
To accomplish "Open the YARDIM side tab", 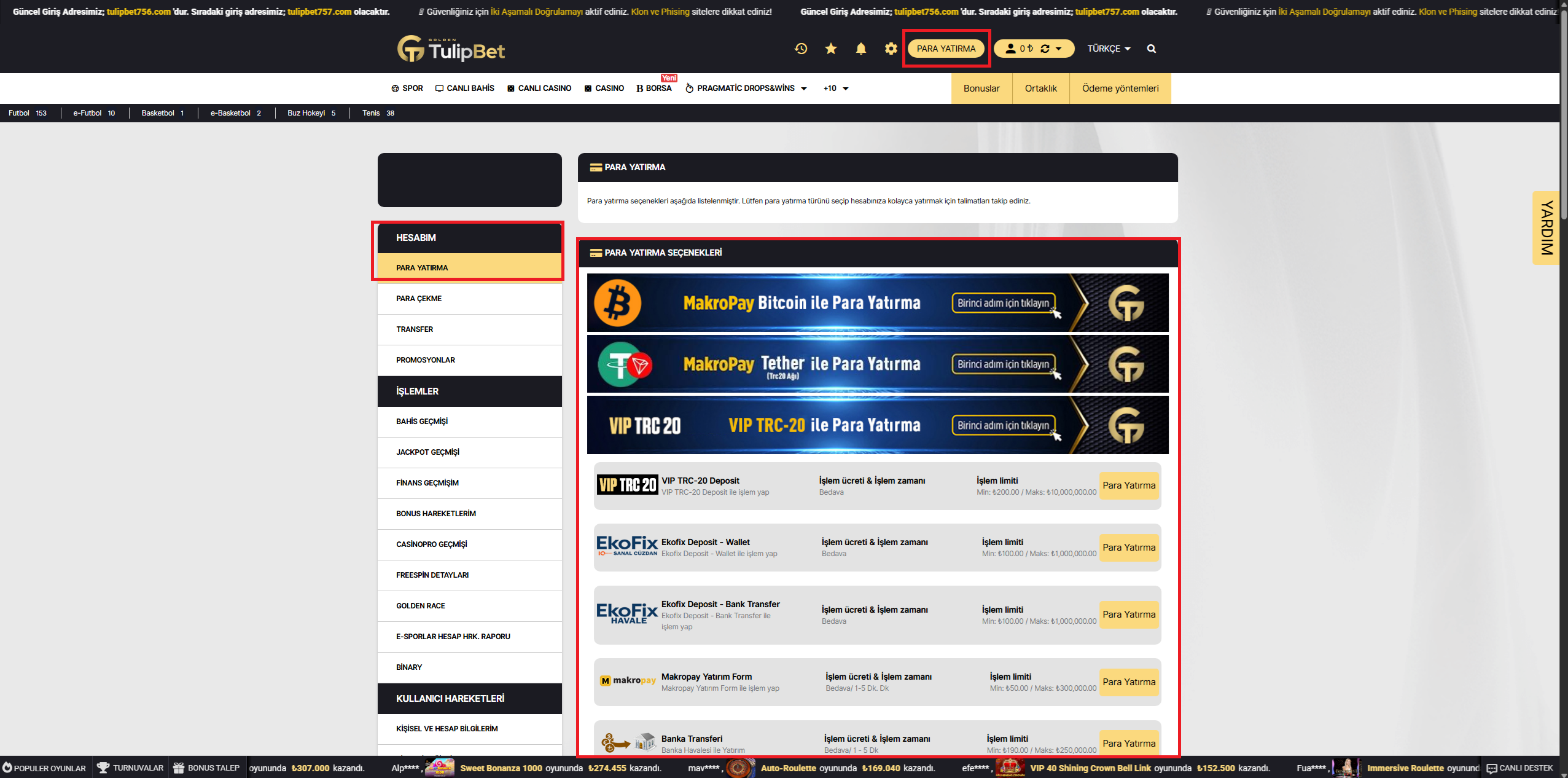I will pos(1546,228).
